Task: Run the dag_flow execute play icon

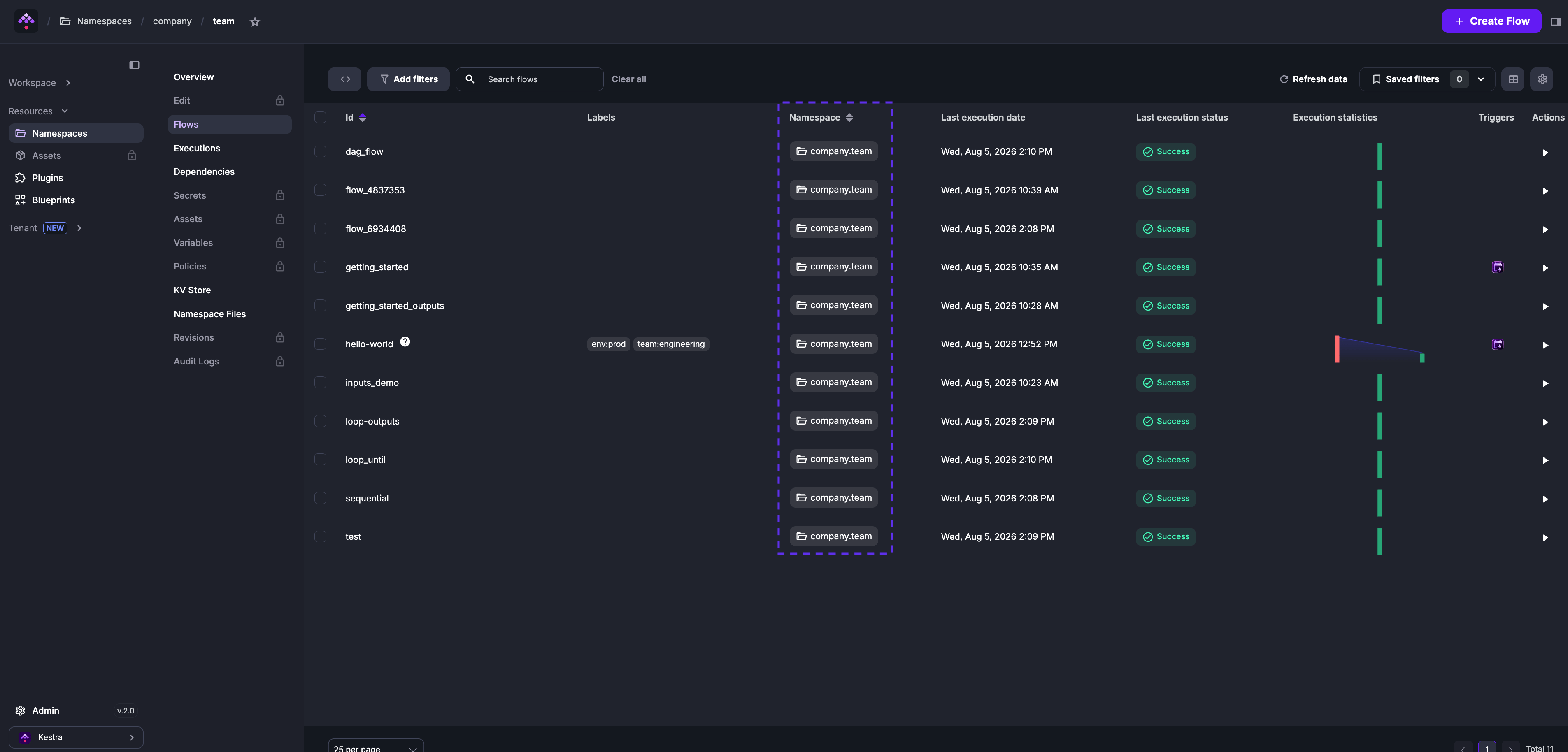Action: coord(1545,153)
